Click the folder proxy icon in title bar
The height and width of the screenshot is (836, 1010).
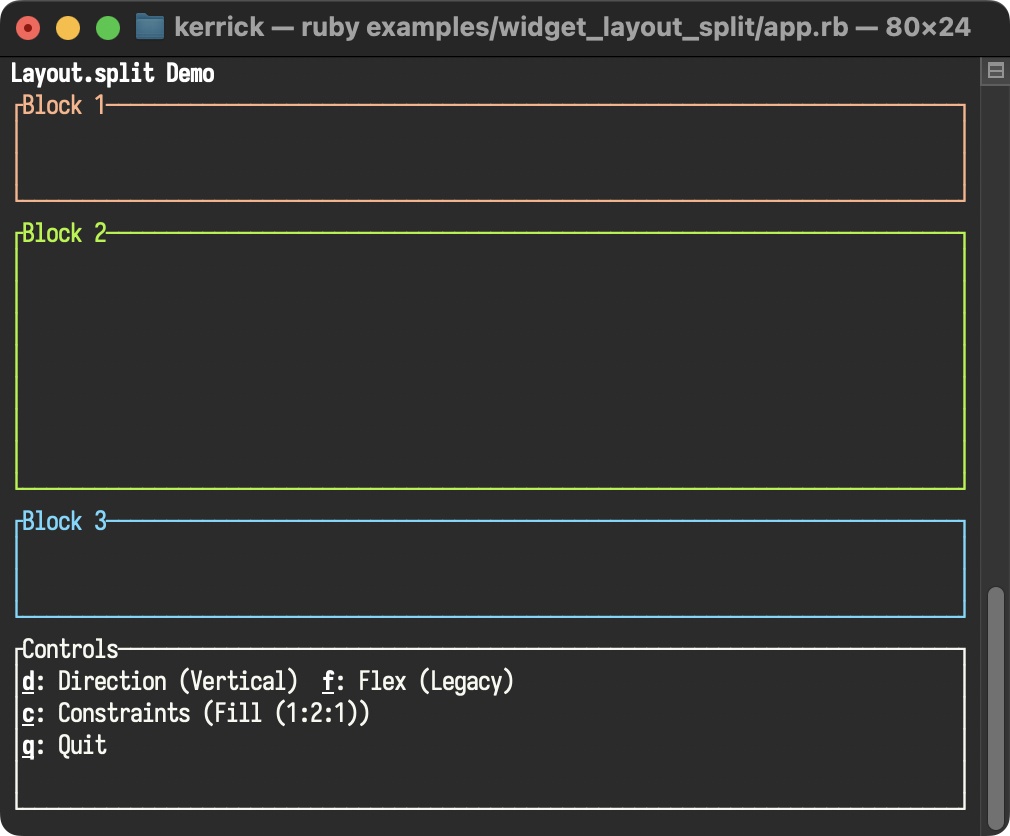click(x=149, y=27)
